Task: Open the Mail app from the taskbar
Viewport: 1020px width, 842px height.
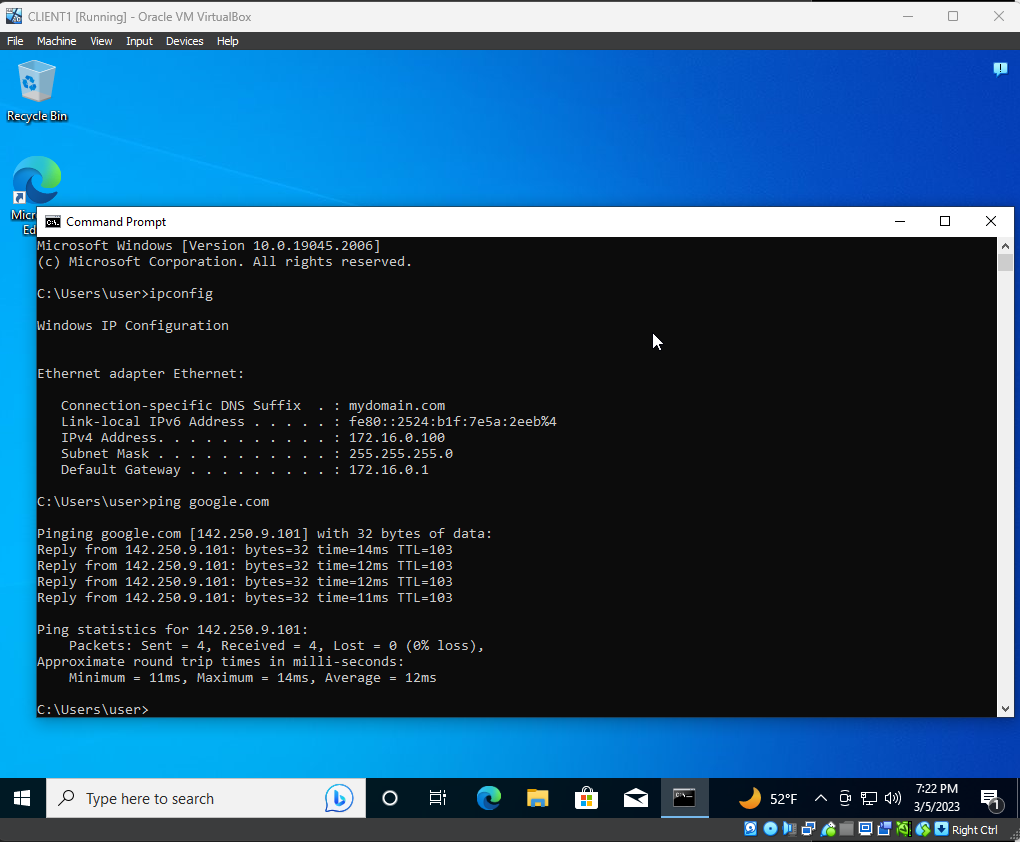Action: pos(635,798)
